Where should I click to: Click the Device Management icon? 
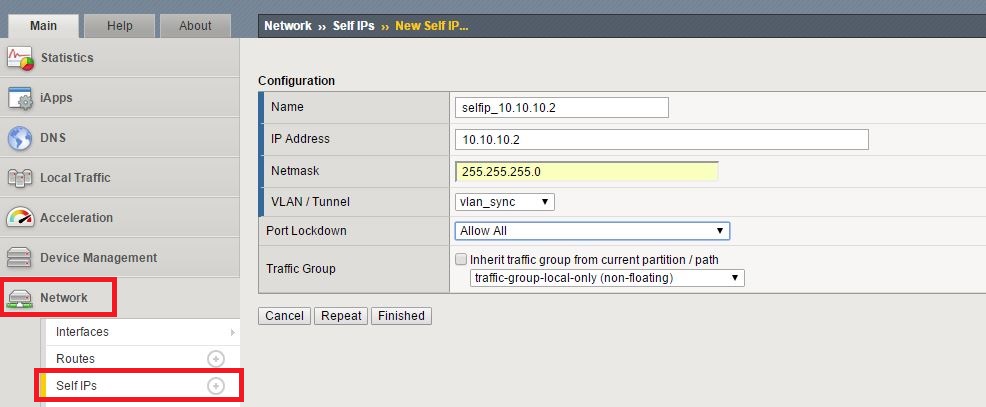[x=21, y=258]
